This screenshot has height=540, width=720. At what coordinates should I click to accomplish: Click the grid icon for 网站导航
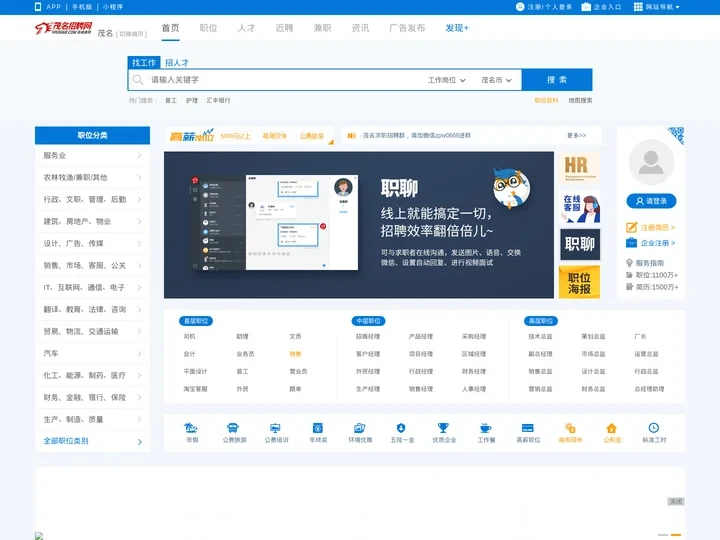[638, 7]
